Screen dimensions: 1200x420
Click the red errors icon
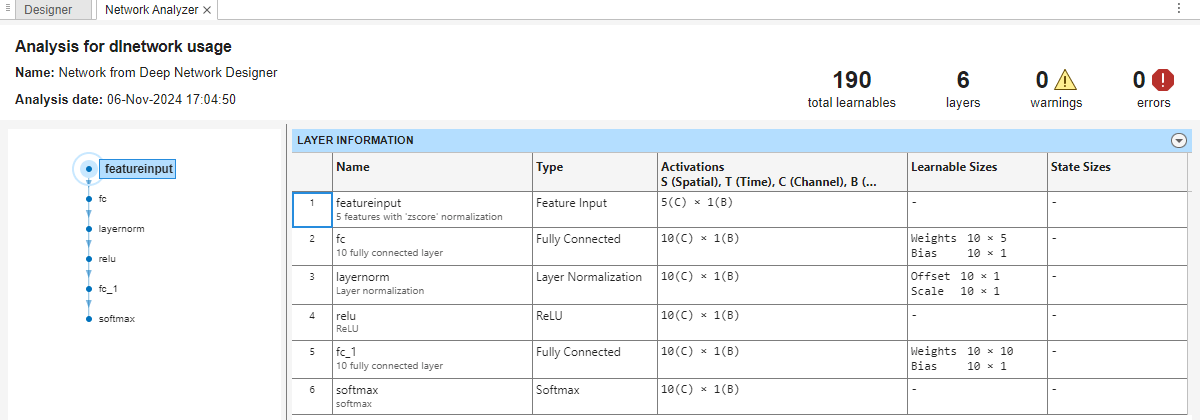(x=1162, y=80)
